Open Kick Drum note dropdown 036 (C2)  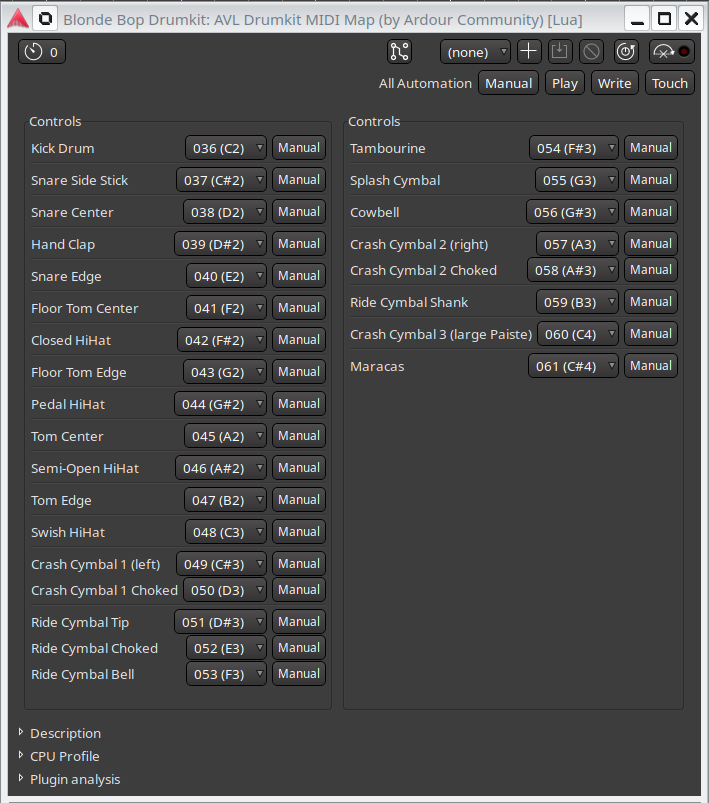point(226,148)
